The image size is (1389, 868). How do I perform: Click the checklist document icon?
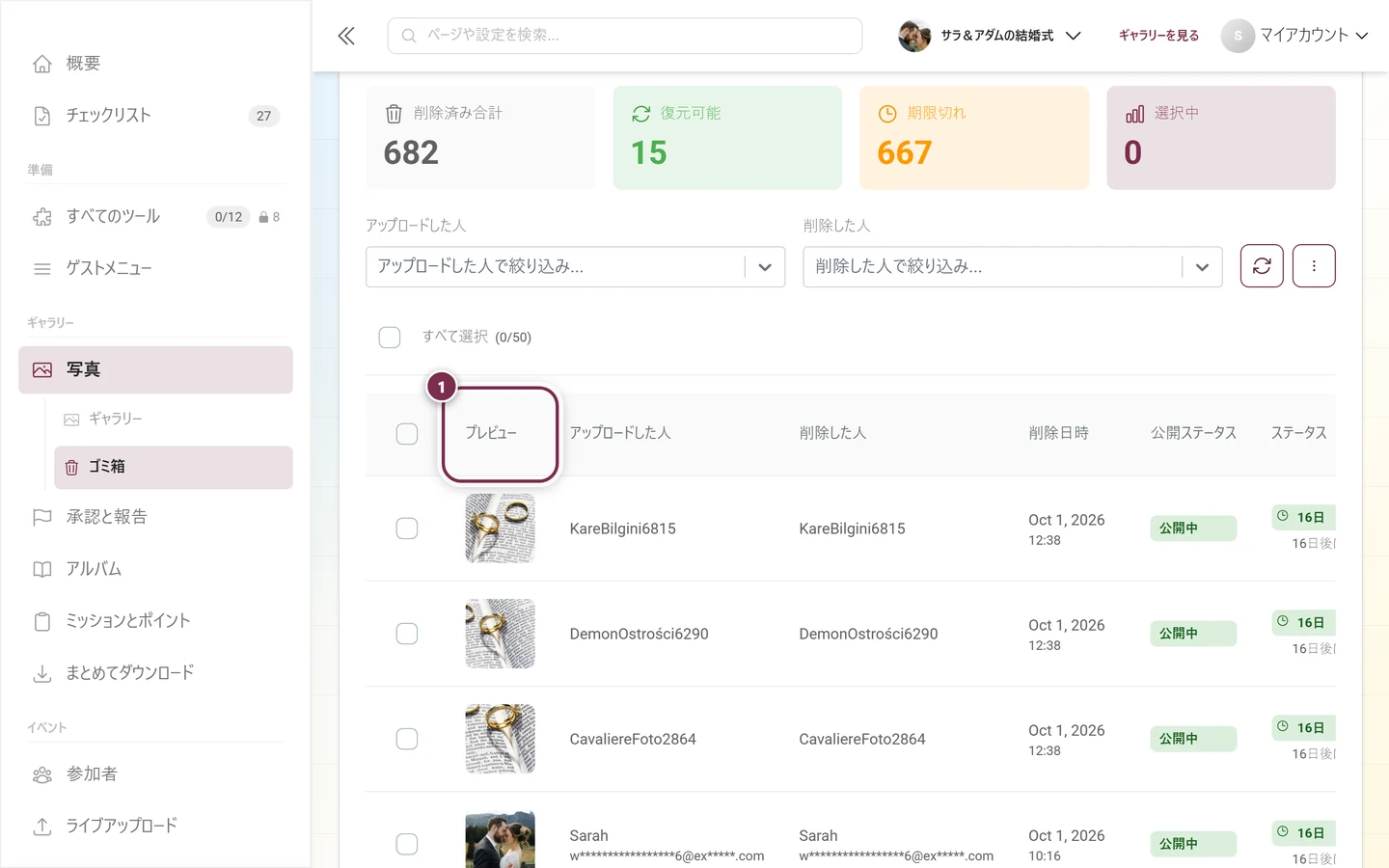[x=42, y=116]
